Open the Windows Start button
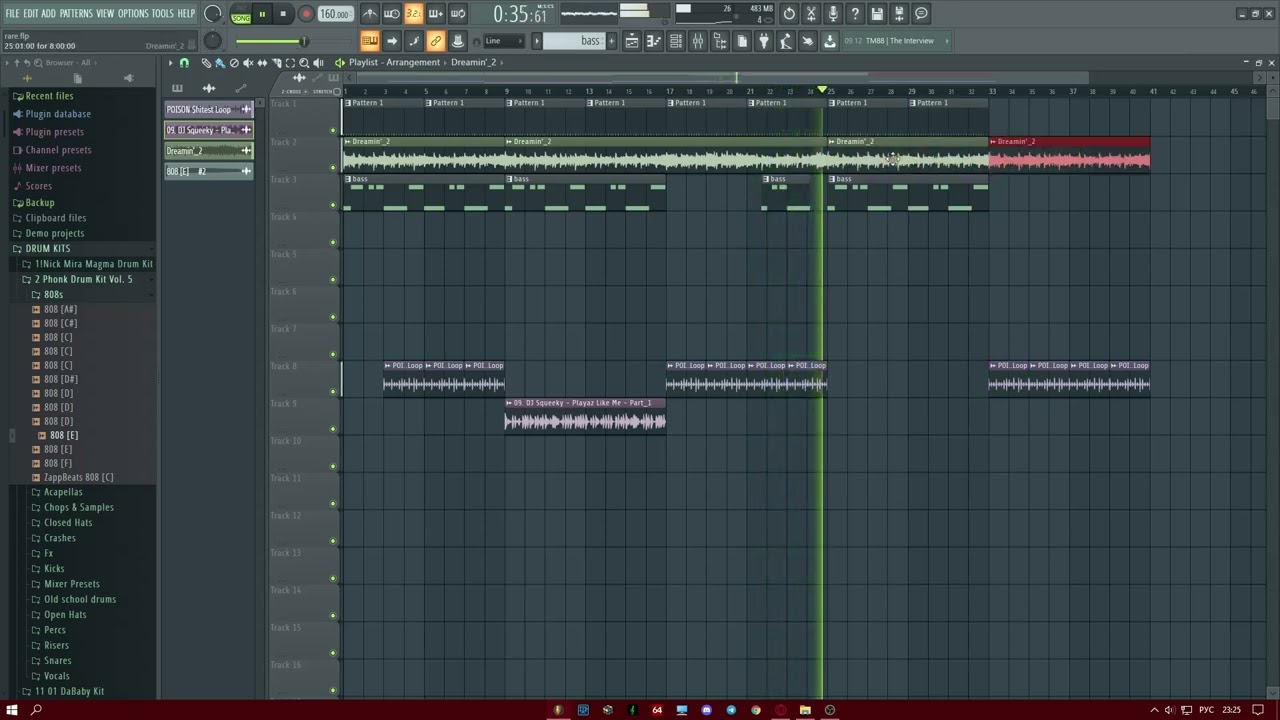The image size is (1280, 720). (x=12, y=710)
